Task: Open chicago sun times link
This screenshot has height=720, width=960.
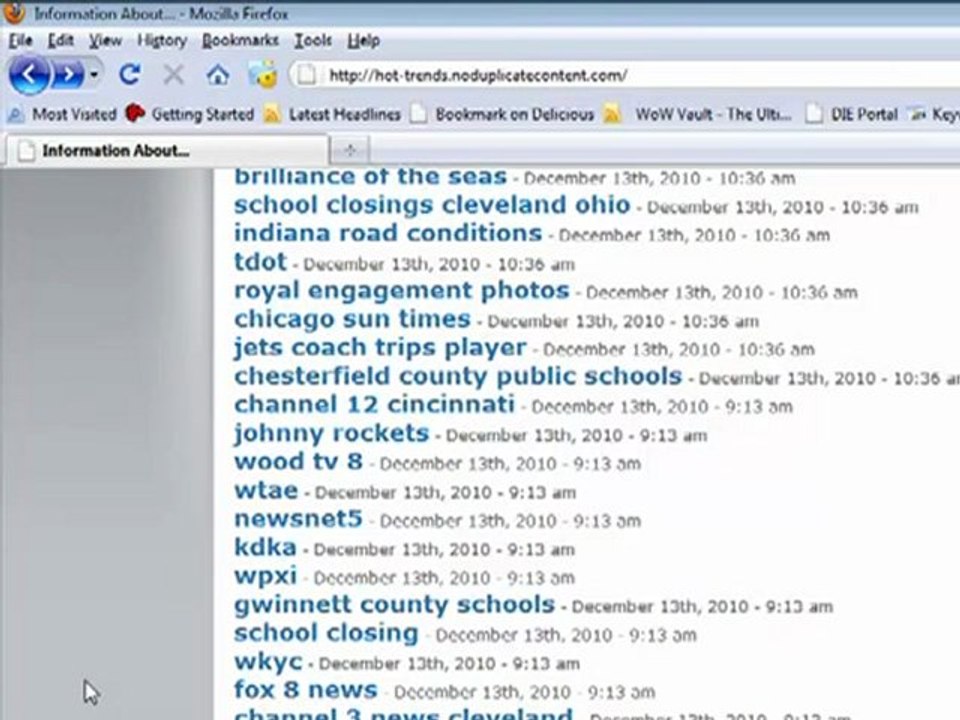Action: [353, 319]
